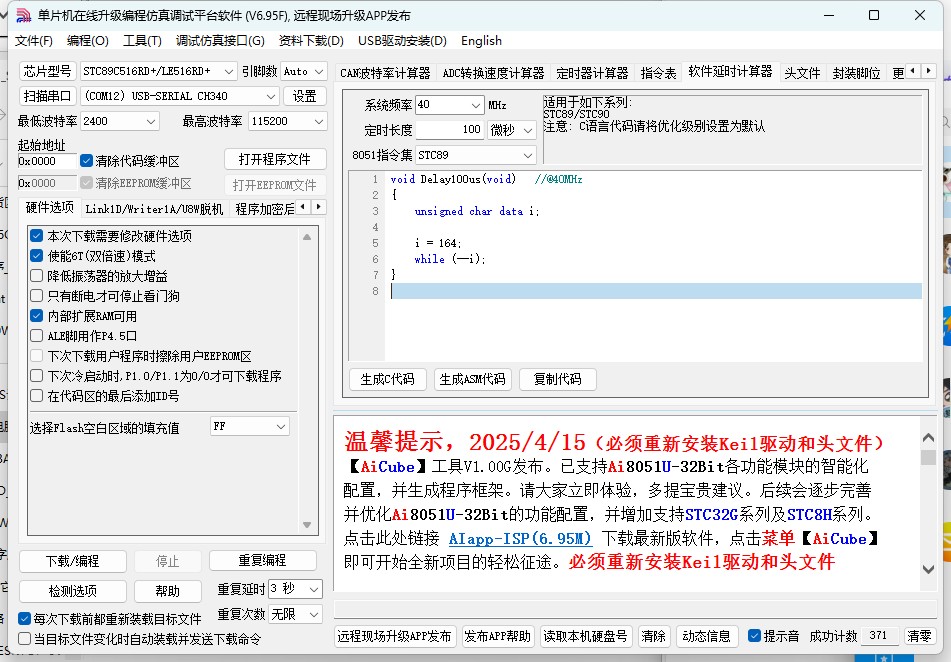
Task: Click message panel scrollbar down arrow
Action: [928, 568]
